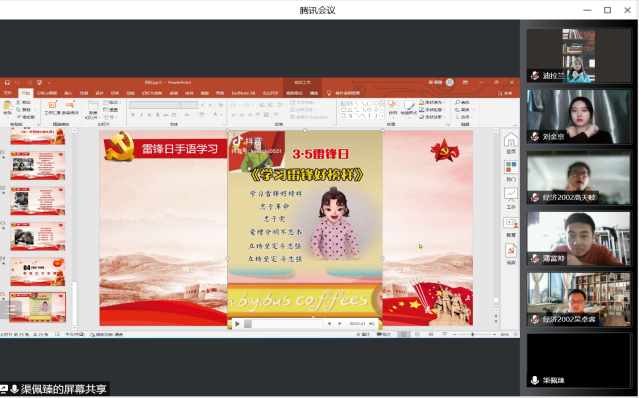This screenshot has height=398, width=639.
Task: Expand the shapes gallery more arrow
Action: [382, 117]
